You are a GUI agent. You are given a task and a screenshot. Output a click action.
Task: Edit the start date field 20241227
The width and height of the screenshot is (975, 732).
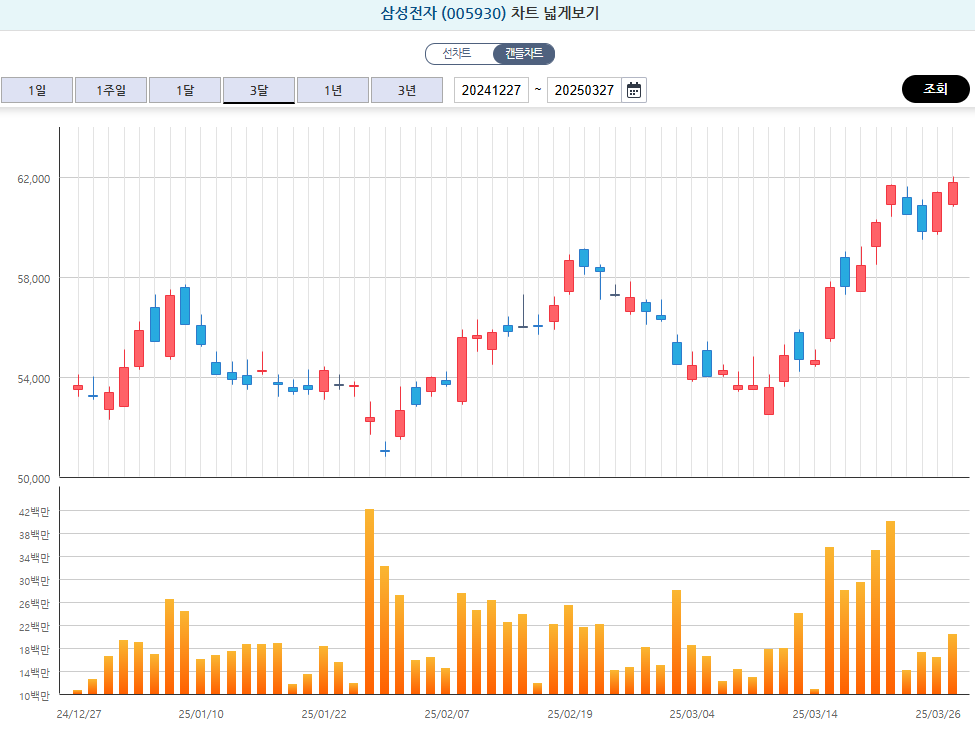[491, 90]
